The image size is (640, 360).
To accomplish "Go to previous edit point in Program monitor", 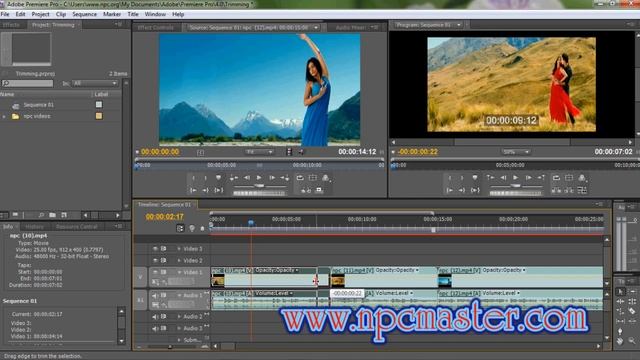I will (491, 178).
